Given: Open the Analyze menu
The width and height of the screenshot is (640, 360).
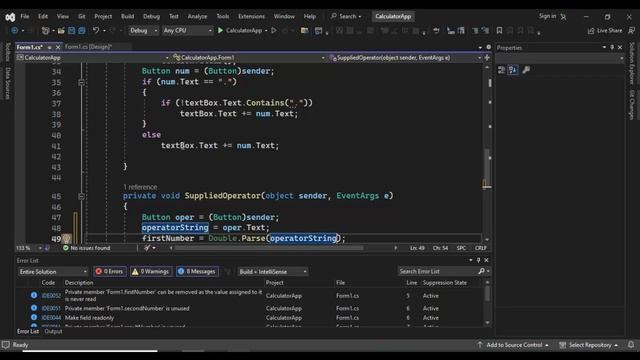Looking at the screenshot, I should coord(197,17).
